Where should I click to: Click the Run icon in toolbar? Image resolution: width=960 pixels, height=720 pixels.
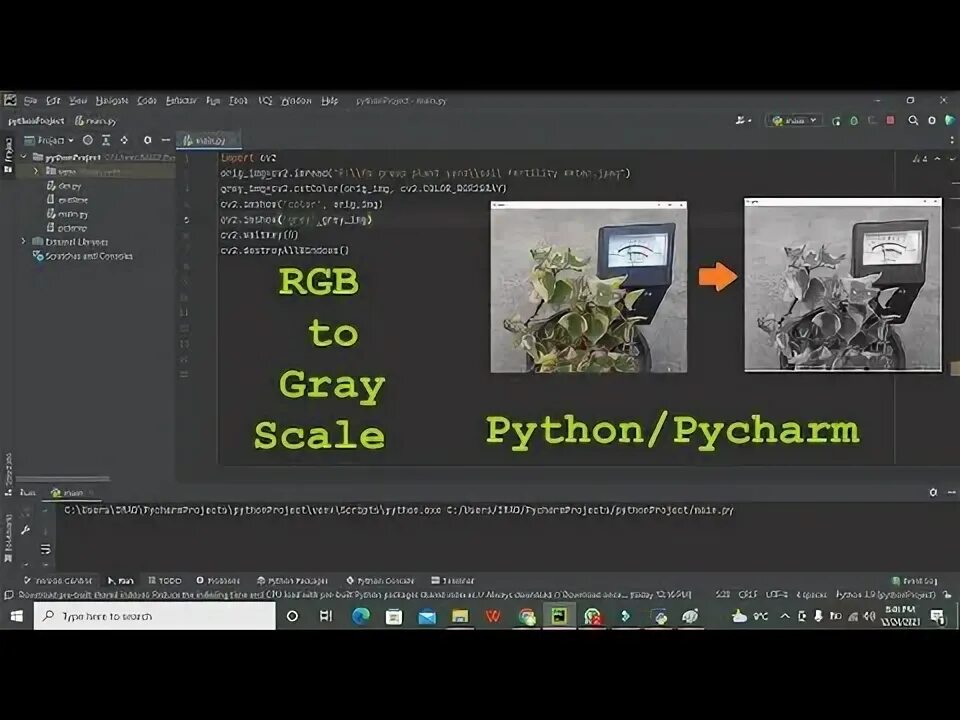pos(836,121)
